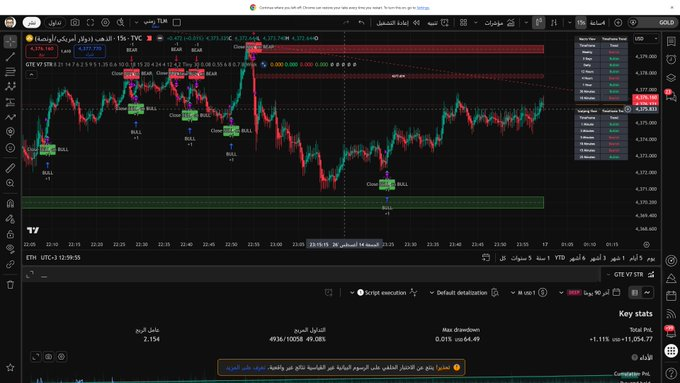Viewport: 680px width, 383px height.
Task: Open the object tree layers panel
Action: pyautogui.click(x=671, y=77)
